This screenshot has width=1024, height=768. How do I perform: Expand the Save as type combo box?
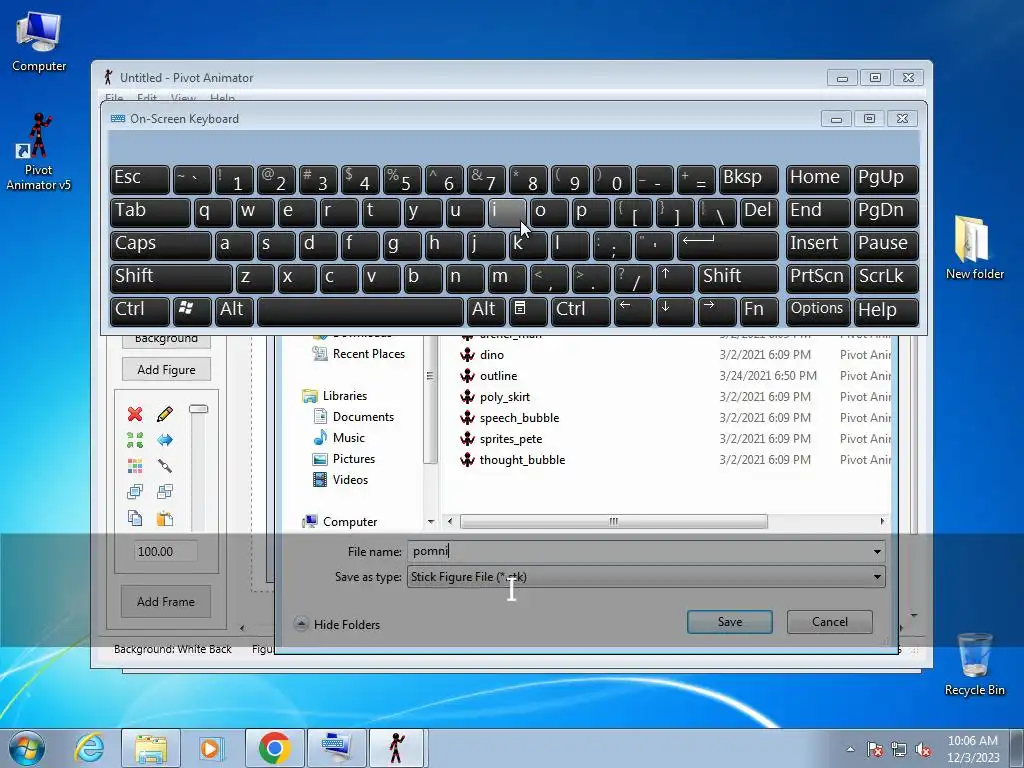(x=646, y=577)
